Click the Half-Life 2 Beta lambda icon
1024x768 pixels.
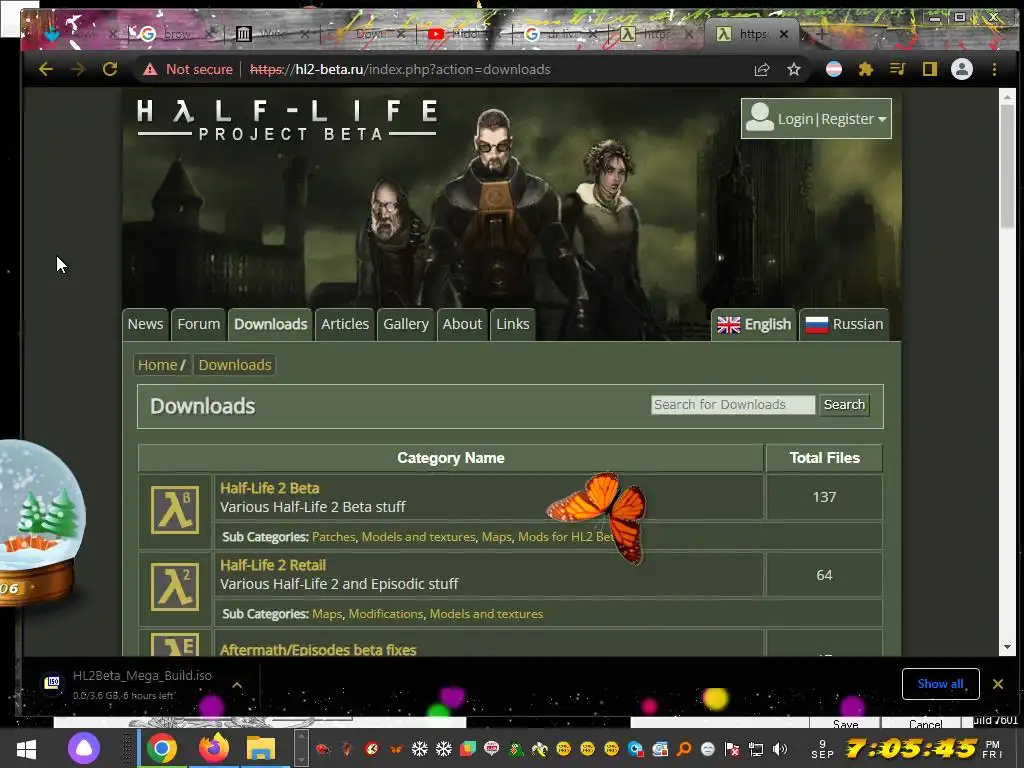[x=175, y=509]
